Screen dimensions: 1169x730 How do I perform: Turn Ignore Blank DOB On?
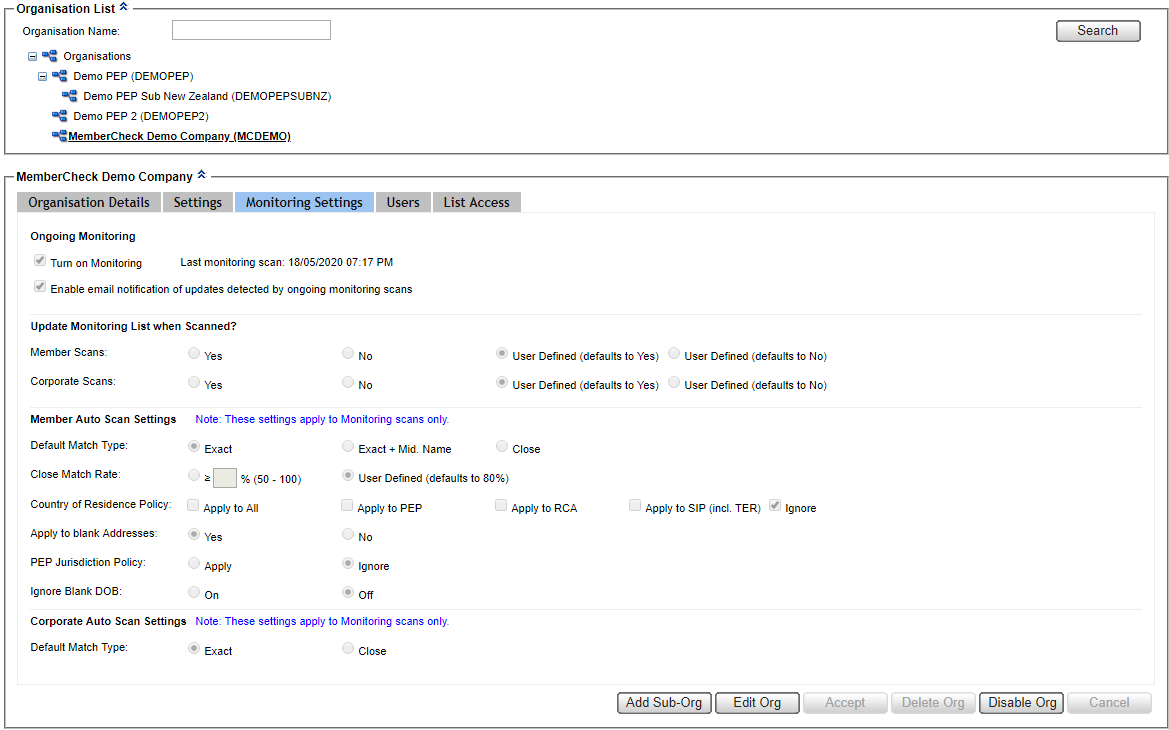pos(194,593)
